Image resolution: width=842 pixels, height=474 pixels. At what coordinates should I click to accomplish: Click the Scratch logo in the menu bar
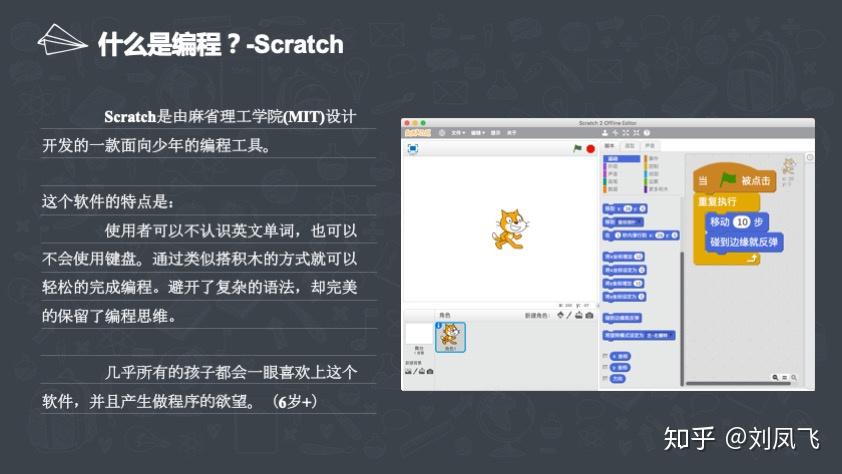(x=417, y=133)
